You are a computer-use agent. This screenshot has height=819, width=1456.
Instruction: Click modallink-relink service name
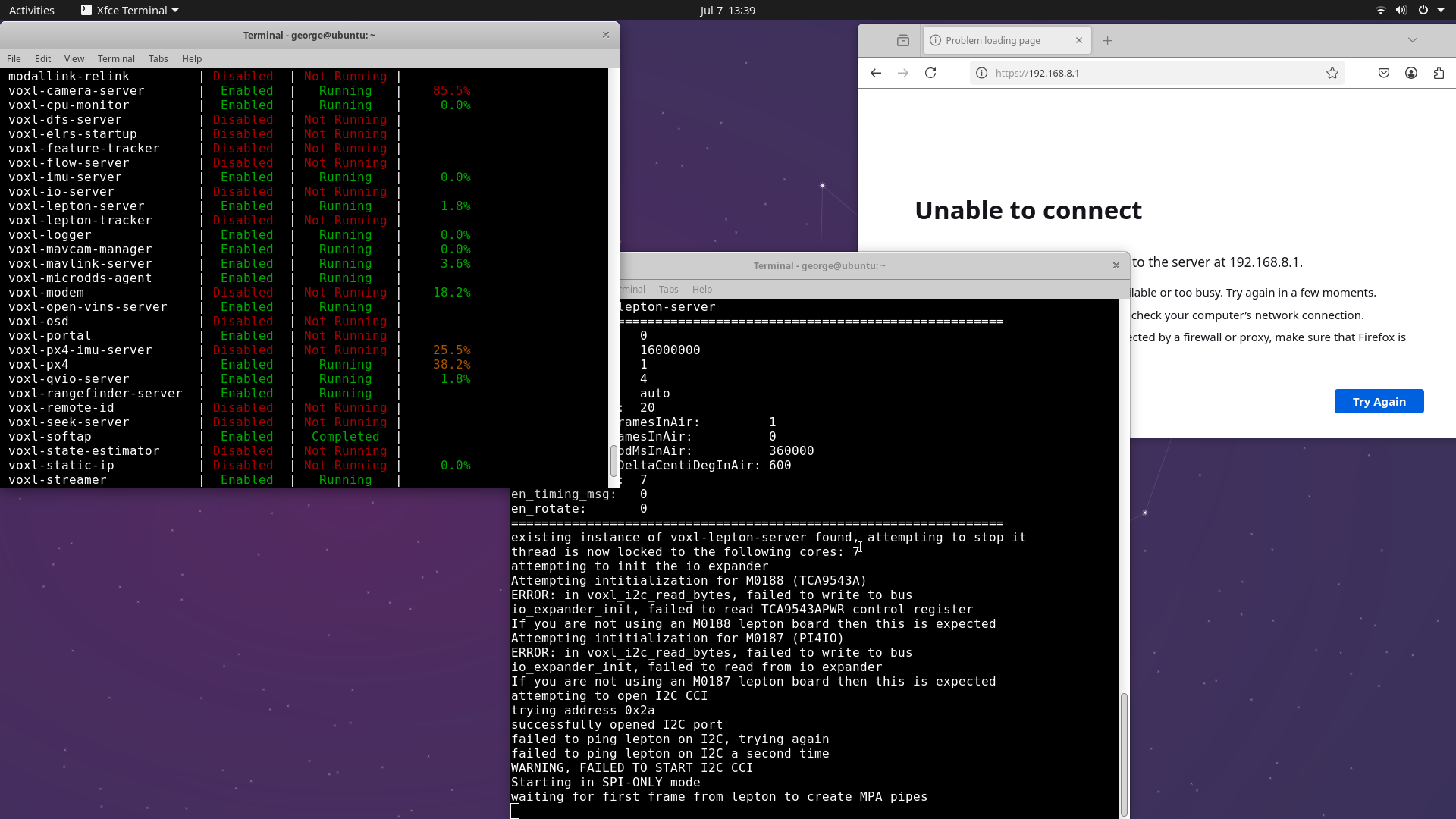coord(69,76)
